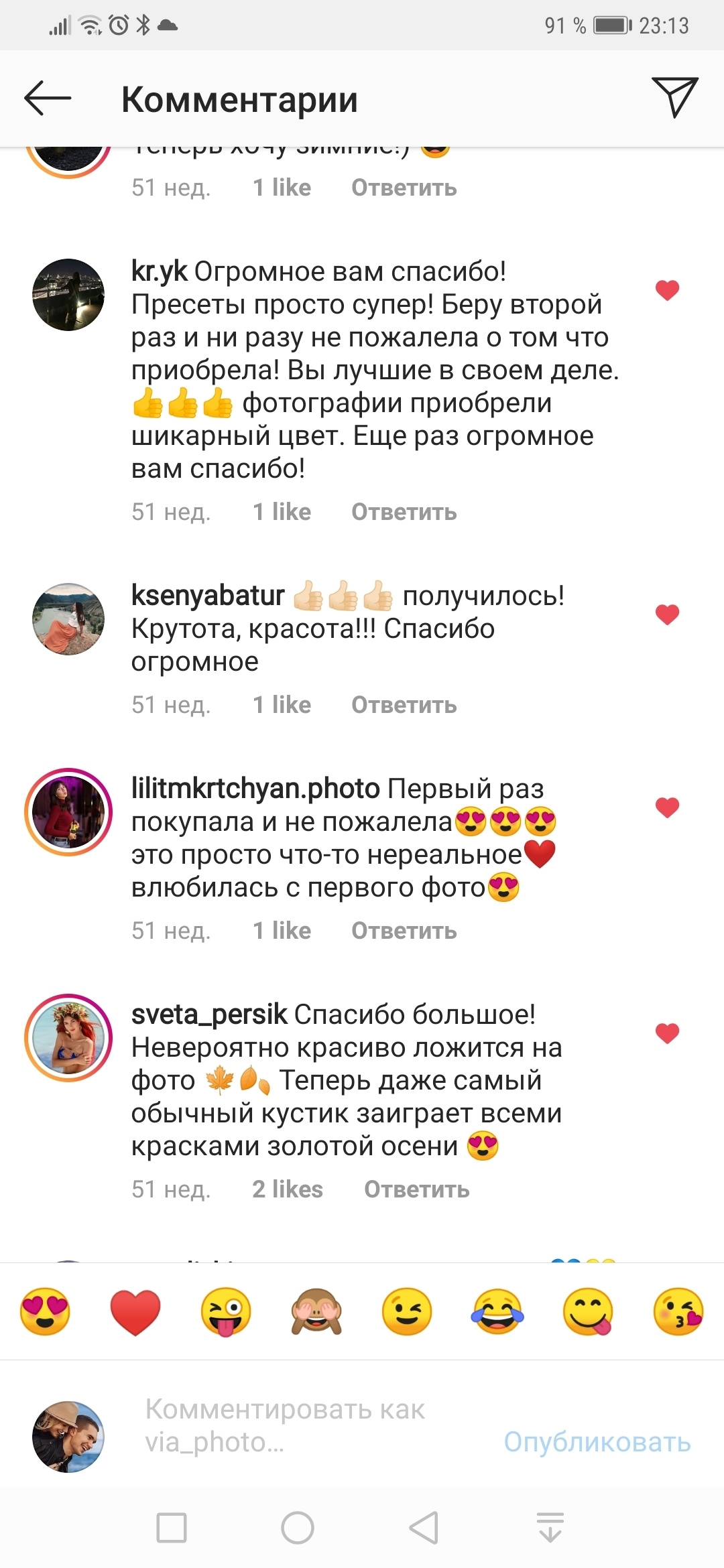The height and width of the screenshot is (1568, 724).
Task: Reply to kr.yk comment via Ответить
Action: (x=404, y=512)
